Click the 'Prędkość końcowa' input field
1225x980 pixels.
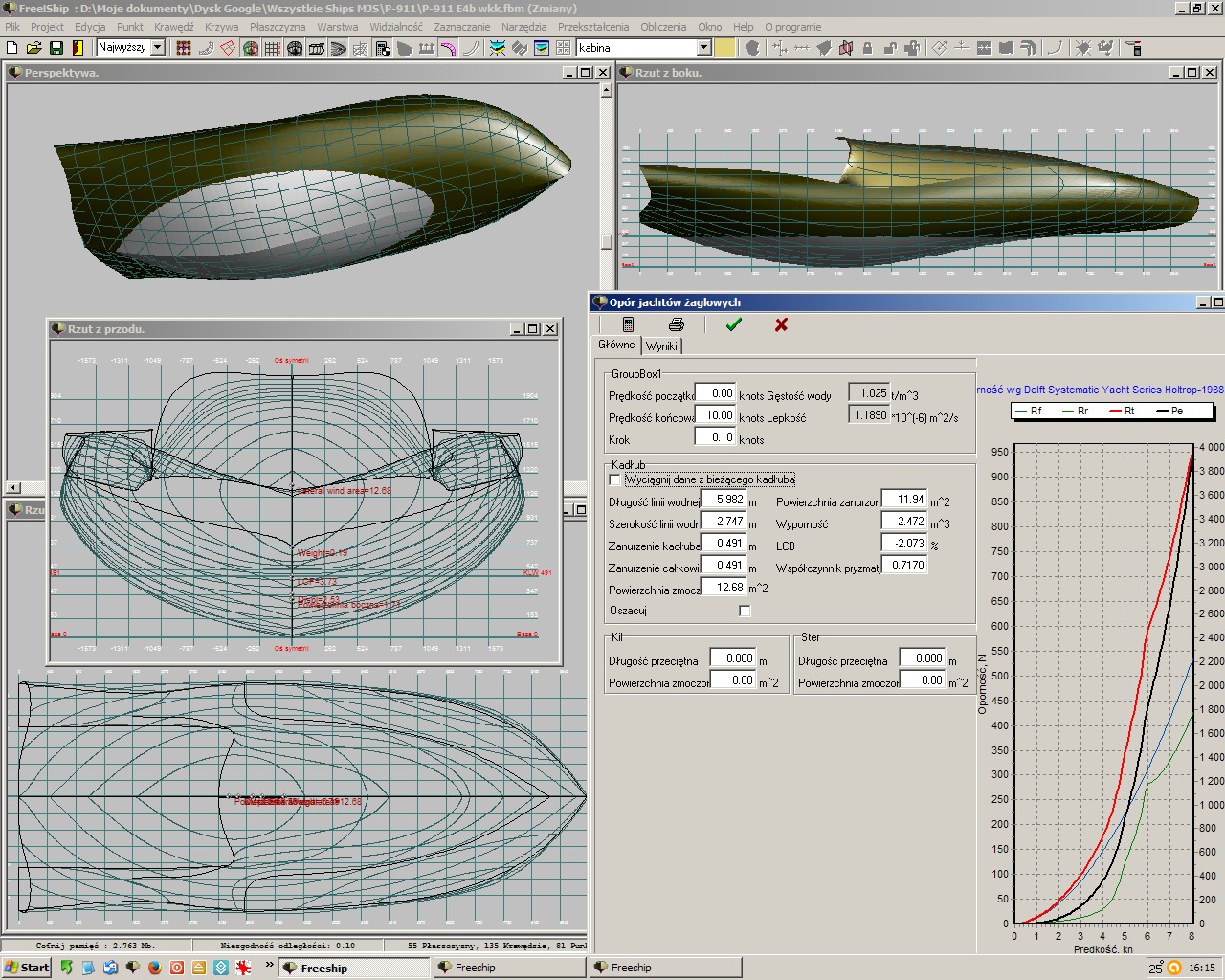(x=715, y=415)
